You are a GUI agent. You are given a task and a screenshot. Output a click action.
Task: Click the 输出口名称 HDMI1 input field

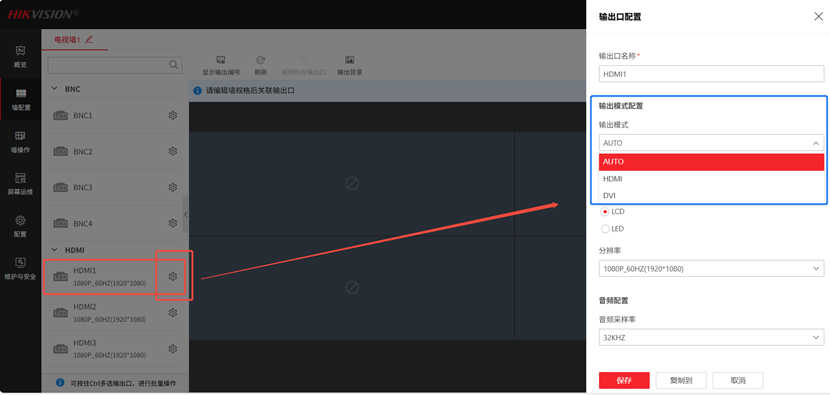711,74
